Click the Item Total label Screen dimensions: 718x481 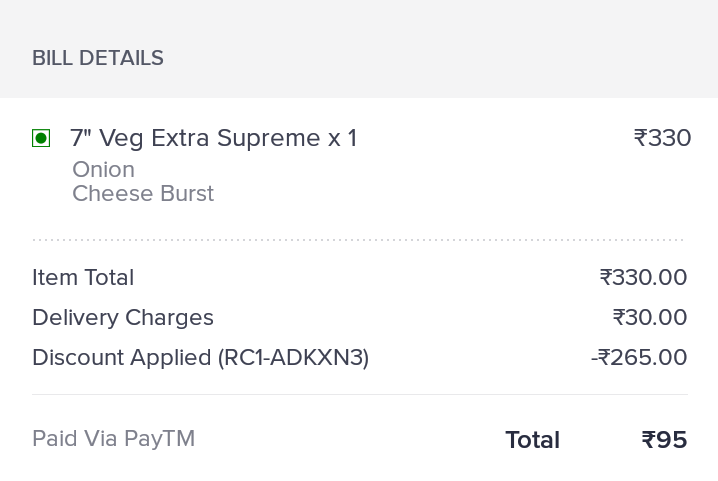point(83,277)
